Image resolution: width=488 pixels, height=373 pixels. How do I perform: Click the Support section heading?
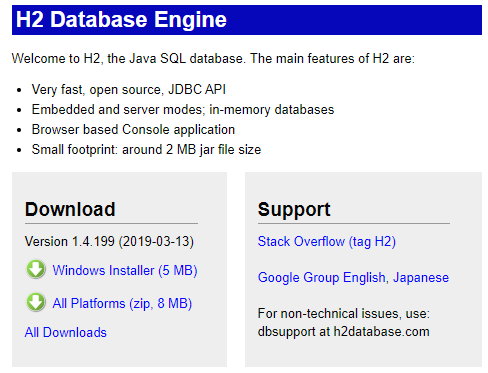[294, 210]
